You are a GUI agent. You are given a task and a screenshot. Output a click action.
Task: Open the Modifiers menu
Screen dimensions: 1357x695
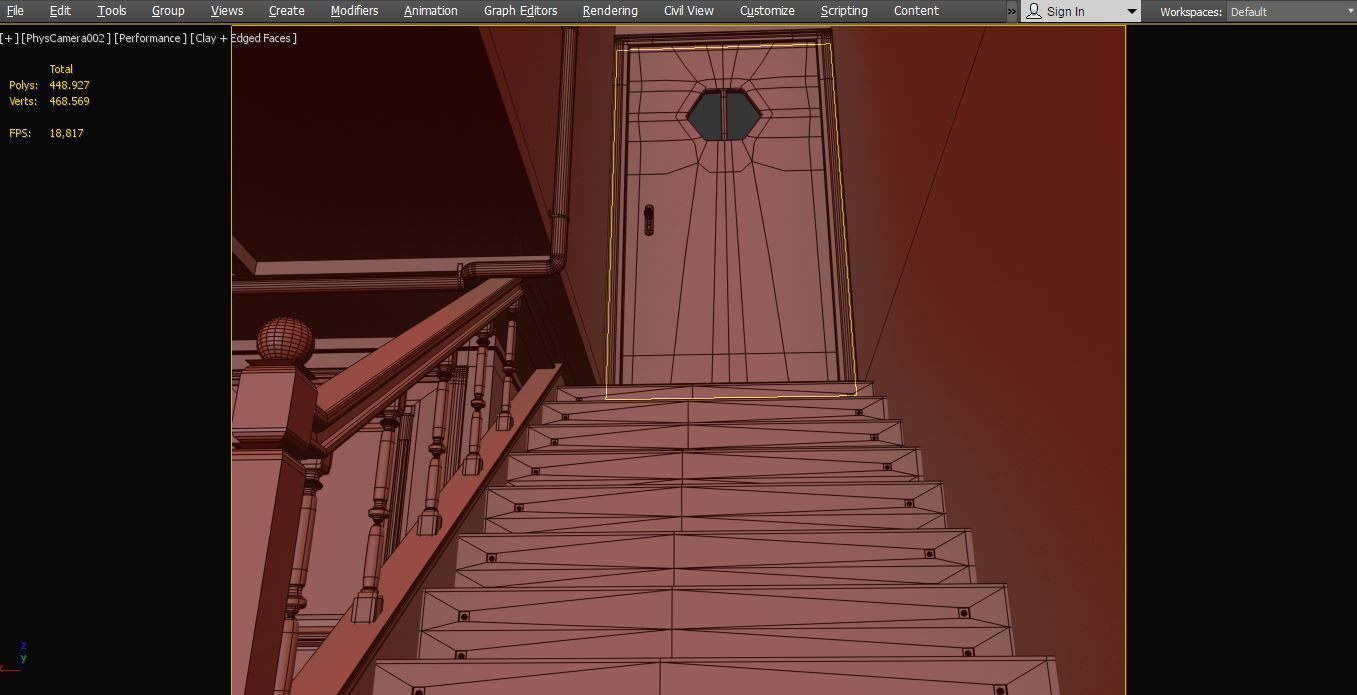coord(354,11)
